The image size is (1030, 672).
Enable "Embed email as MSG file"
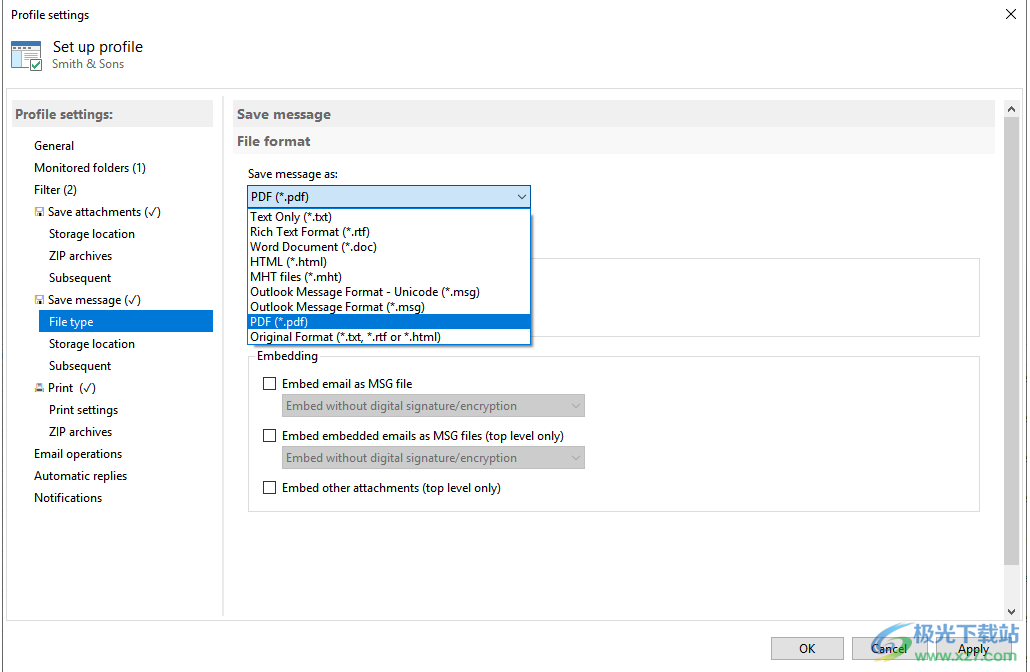tap(269, 383)
